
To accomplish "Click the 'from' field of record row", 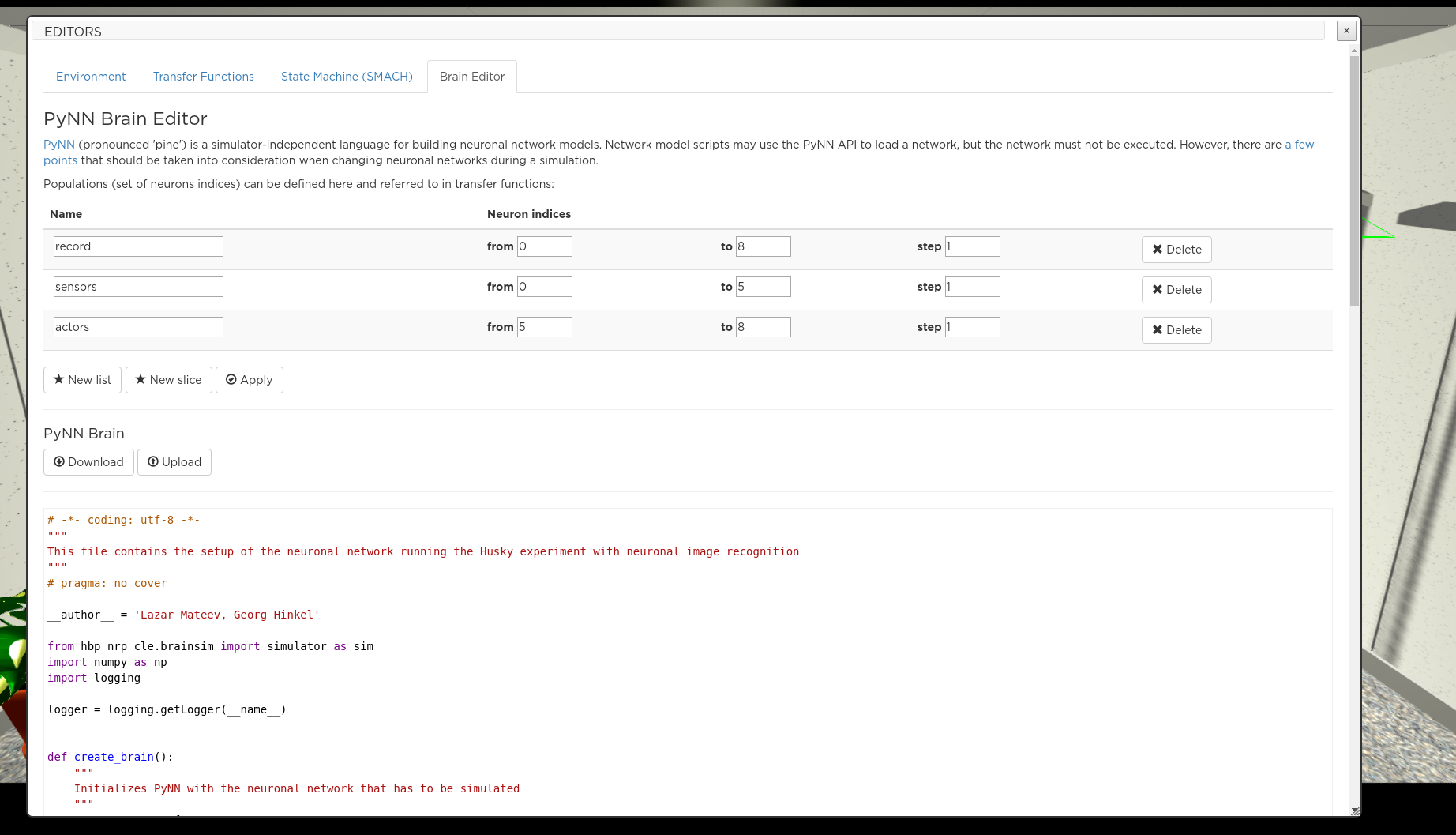I will (545, 246).
